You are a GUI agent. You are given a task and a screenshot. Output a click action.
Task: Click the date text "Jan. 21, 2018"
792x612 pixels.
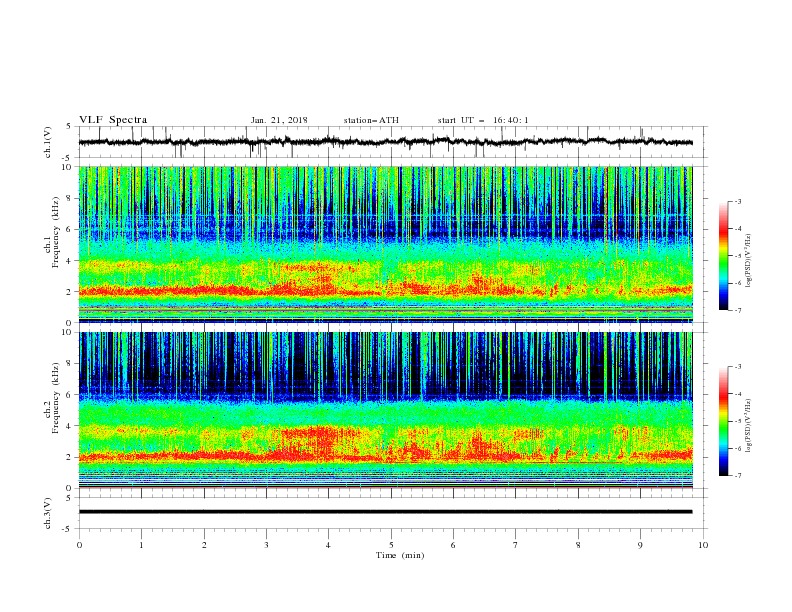[279, 120]
